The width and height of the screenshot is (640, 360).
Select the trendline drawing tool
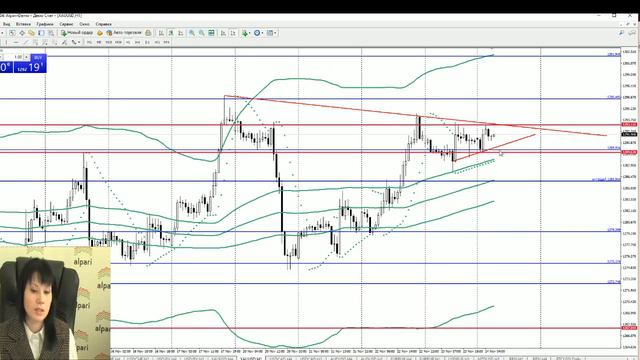pos(27,42)
